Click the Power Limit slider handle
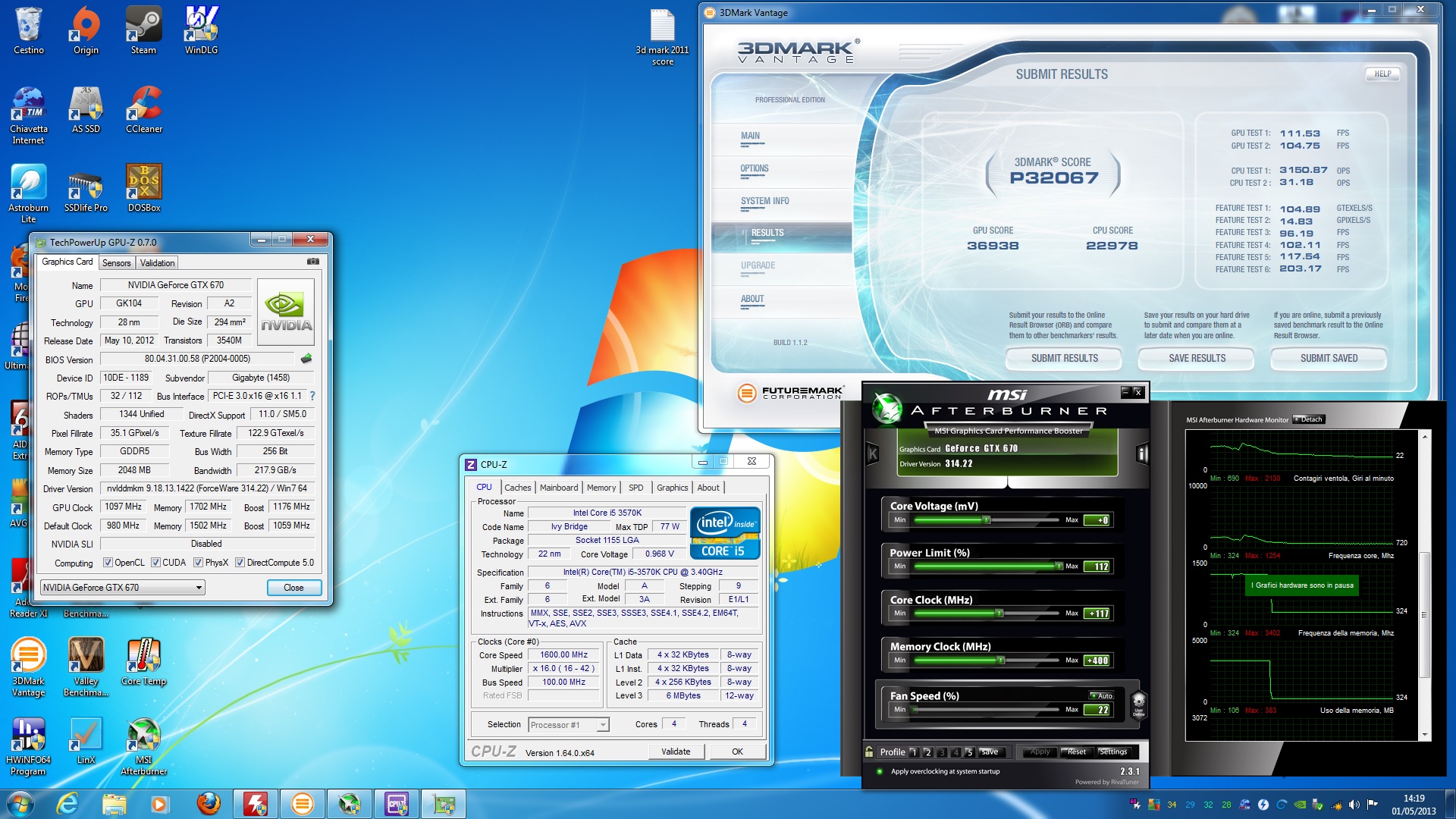 pyautogui.click(x=1059, y=566)
